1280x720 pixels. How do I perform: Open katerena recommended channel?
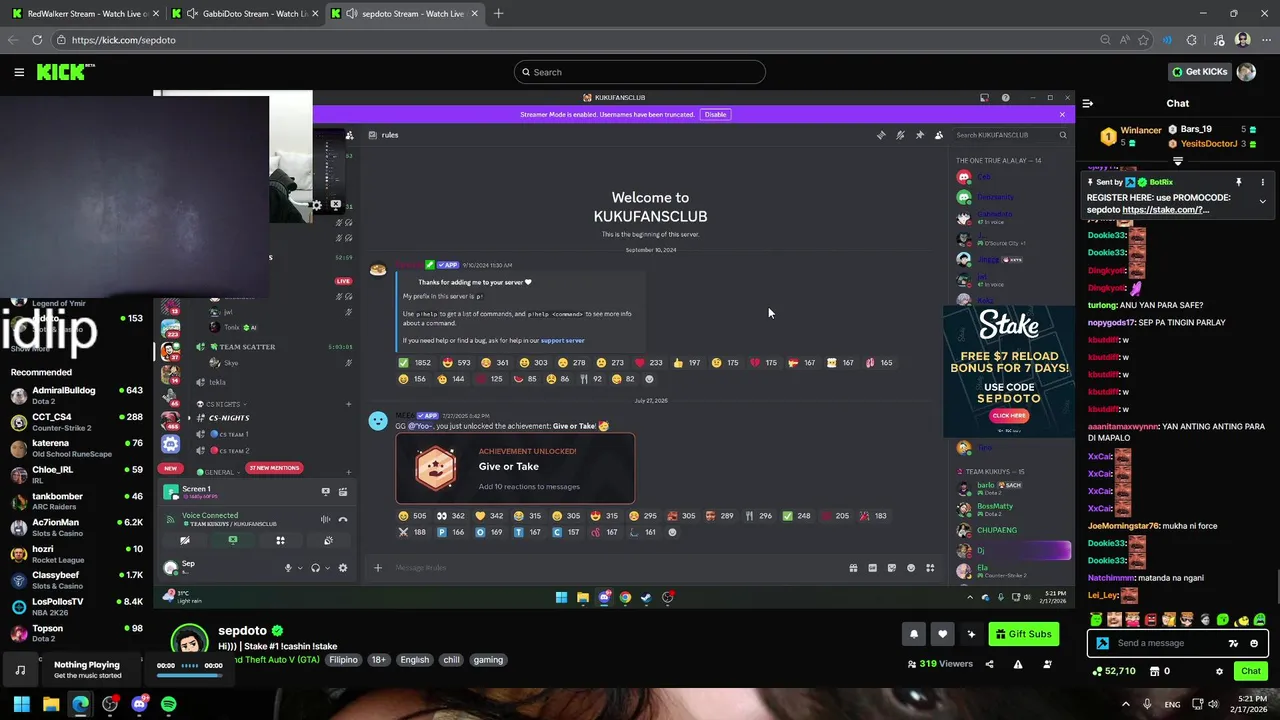pos(77,448)
